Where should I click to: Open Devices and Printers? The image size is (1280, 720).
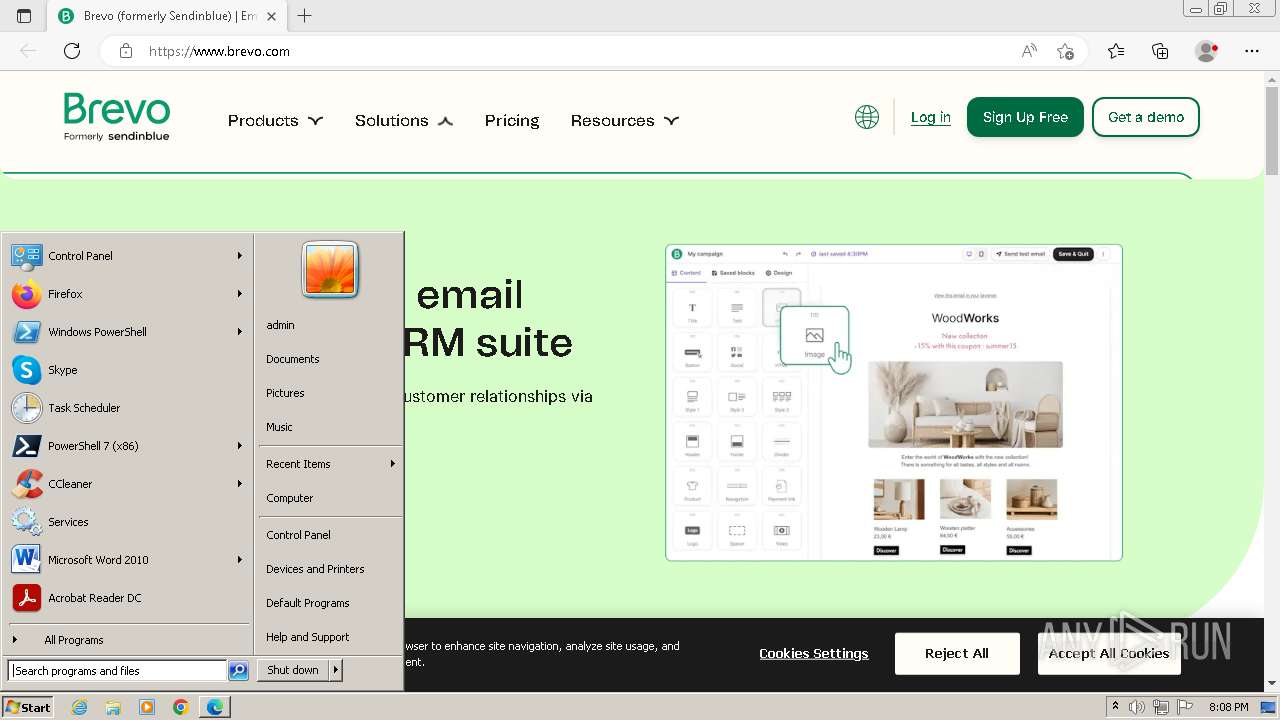pyautogui.click(x=330, y=569)
